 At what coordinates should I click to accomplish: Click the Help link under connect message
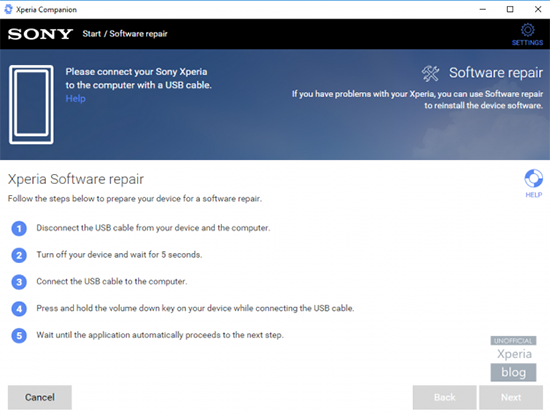pyautogui.click(x=75, y=99)
